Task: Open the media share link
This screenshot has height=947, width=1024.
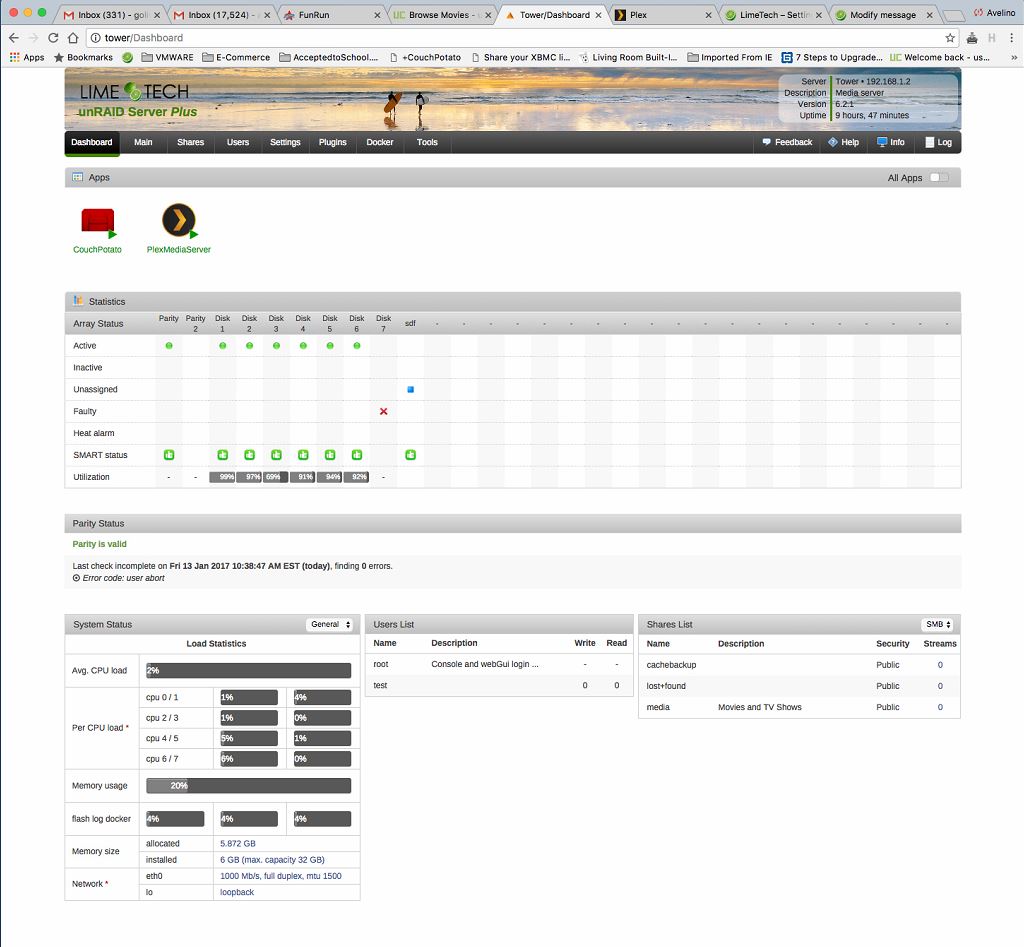Action: tap(658, 707)
